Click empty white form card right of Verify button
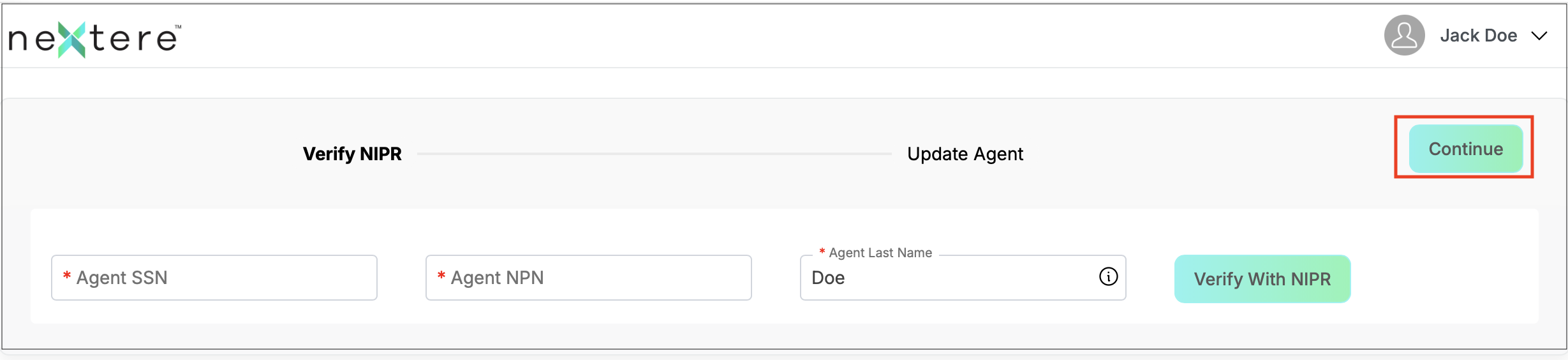Screen dimensions: 1568x360 point(1445,279)
